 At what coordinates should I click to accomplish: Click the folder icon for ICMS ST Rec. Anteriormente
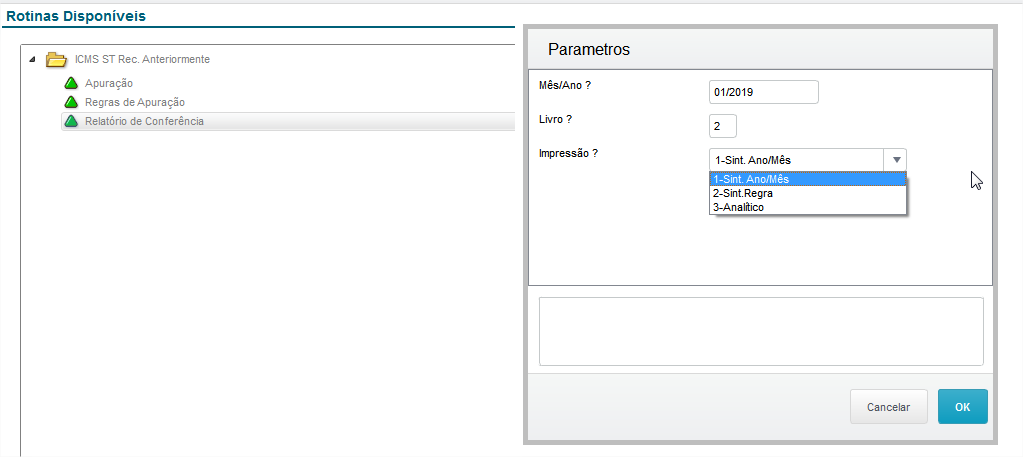coord(56,60)
